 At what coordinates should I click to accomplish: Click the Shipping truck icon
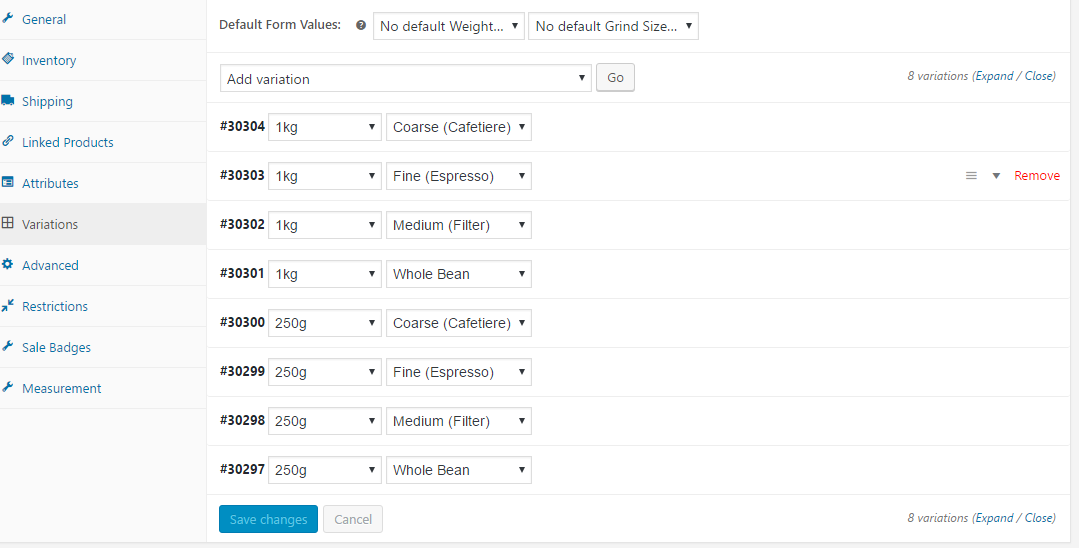[8, 101]
